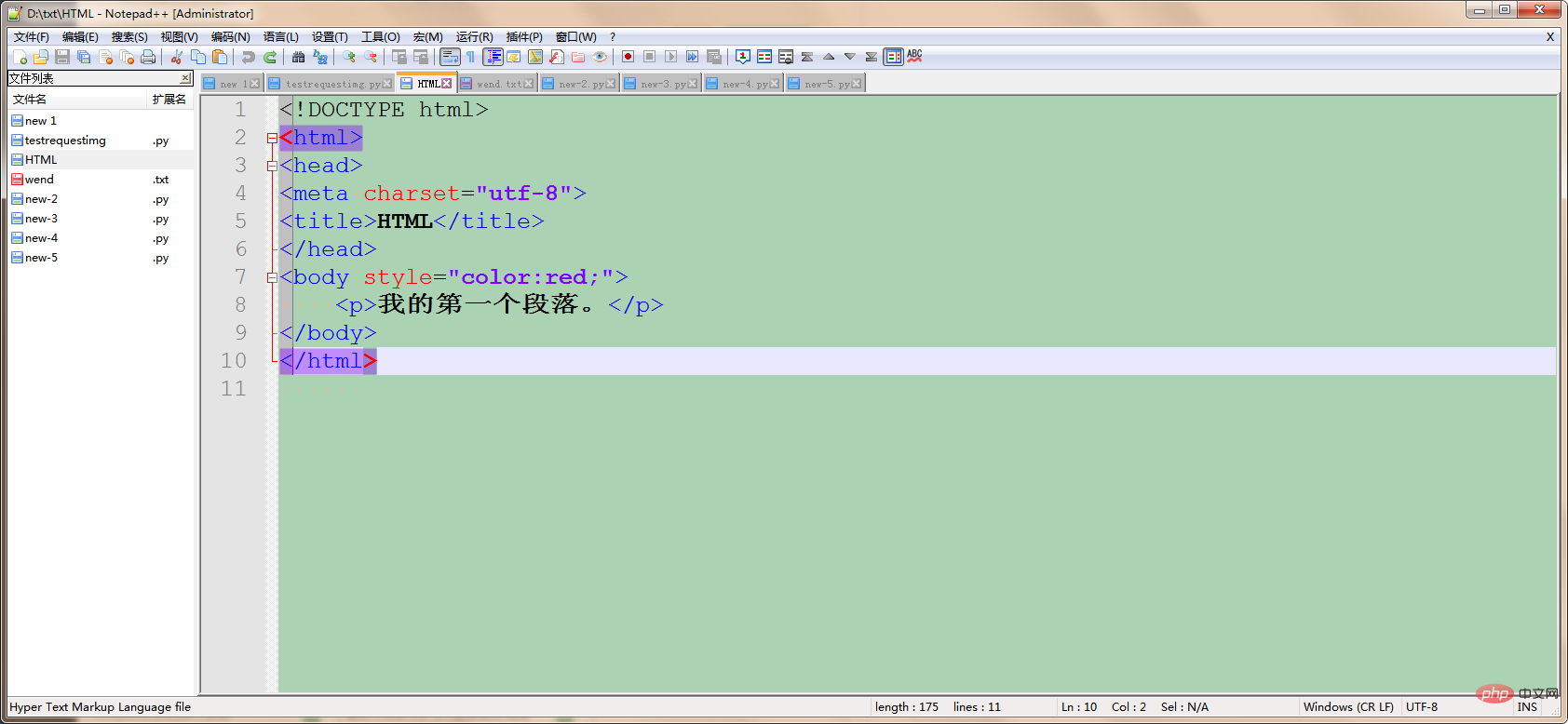
Task: Open the 文件(F) menu
Action: coord(31,37)
